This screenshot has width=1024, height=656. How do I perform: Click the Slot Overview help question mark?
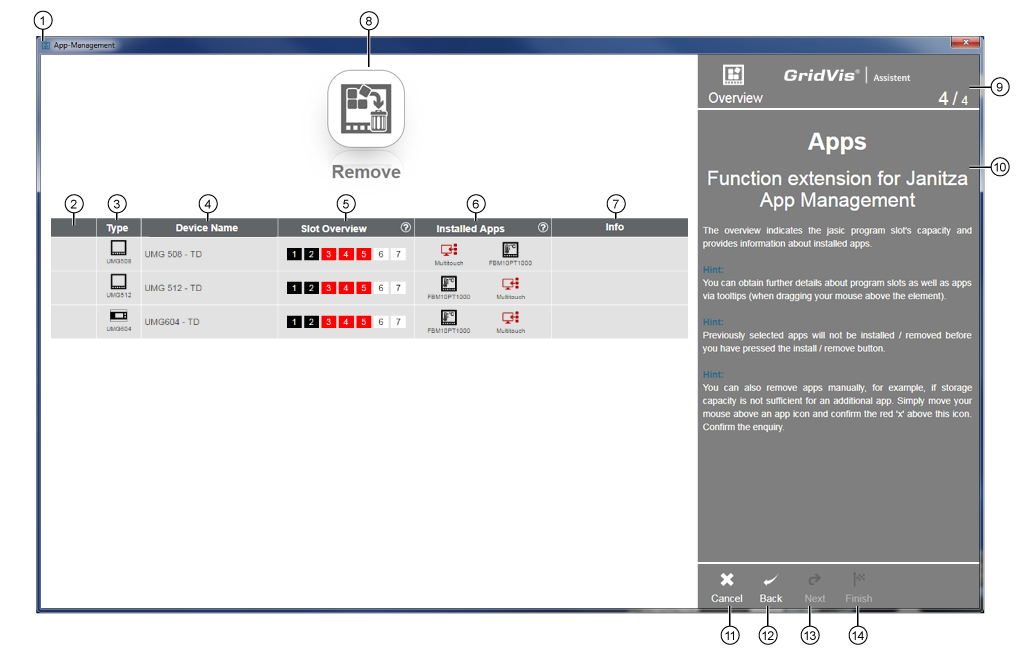[405, 228]
